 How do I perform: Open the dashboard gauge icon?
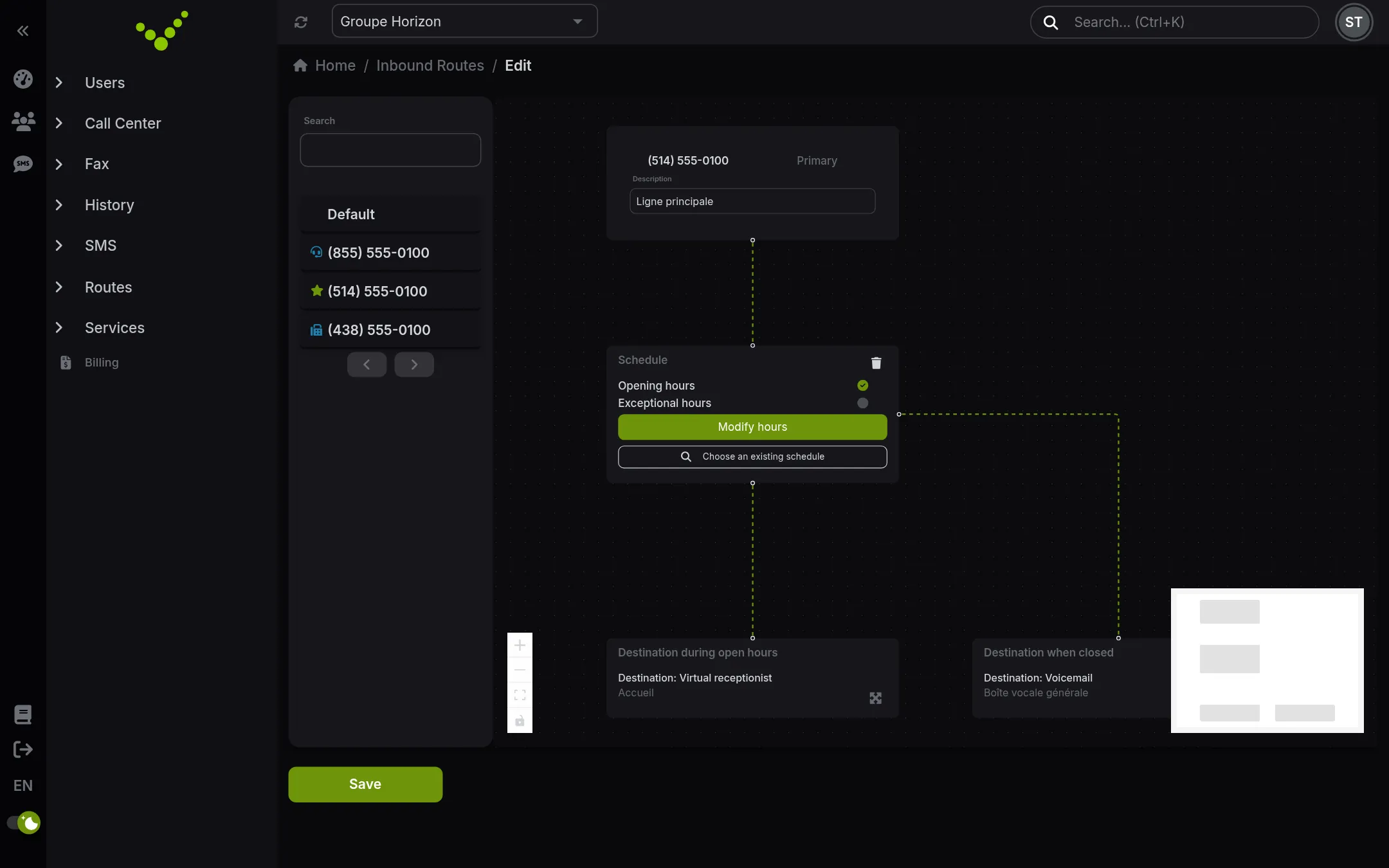(23, 79)
